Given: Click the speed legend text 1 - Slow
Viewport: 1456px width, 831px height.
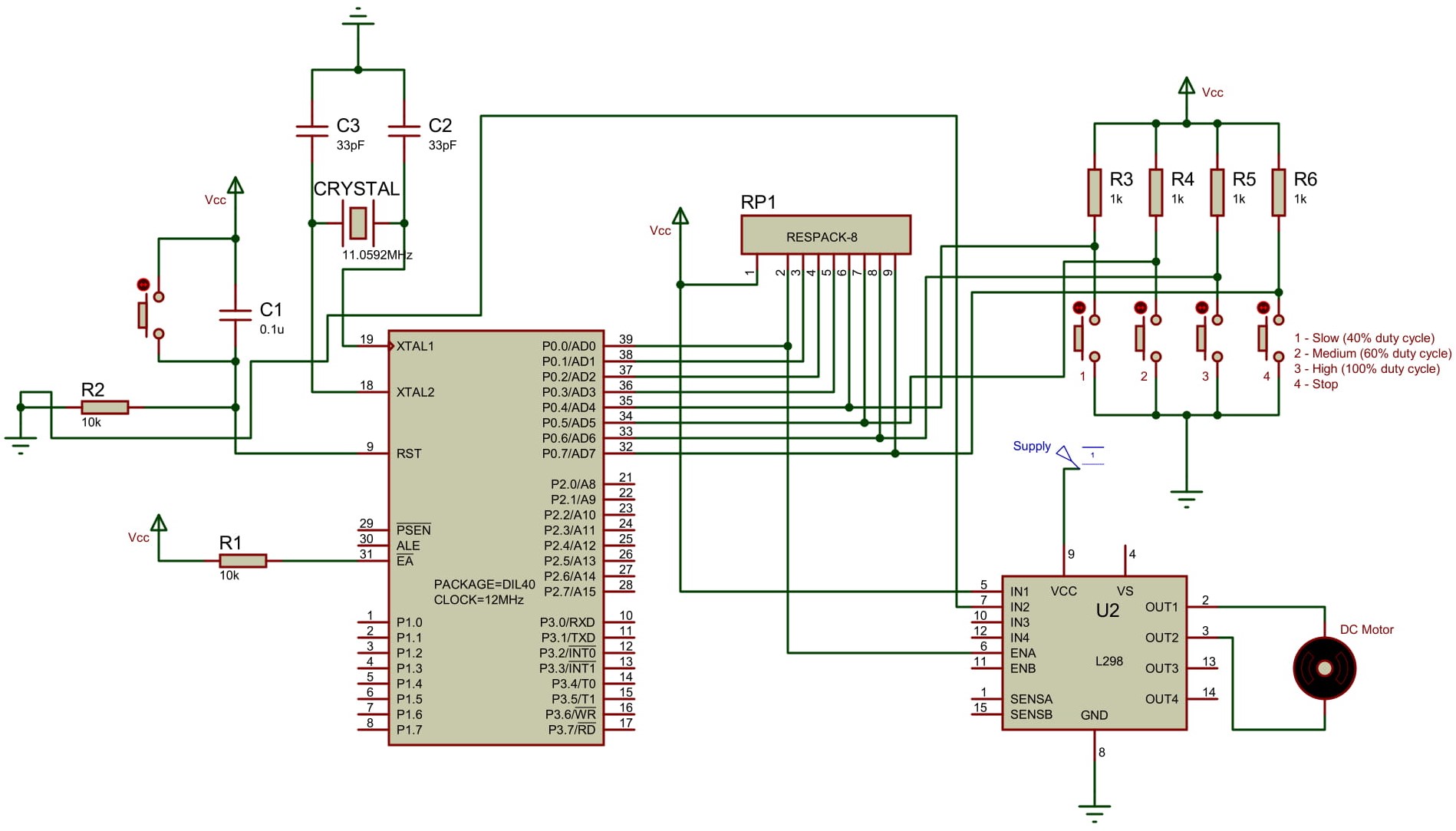Looking at the screenshot, I should pos(1365,338).
